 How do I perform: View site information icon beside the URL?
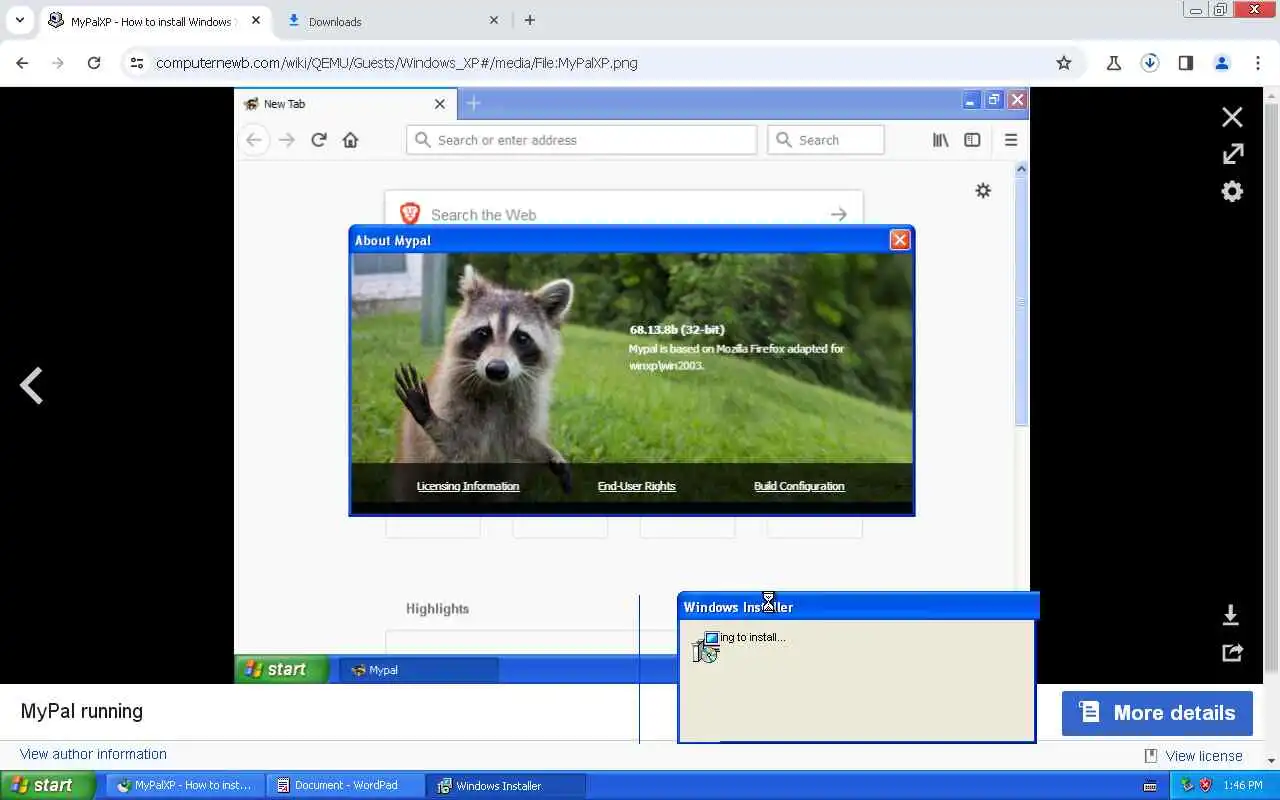138,63
